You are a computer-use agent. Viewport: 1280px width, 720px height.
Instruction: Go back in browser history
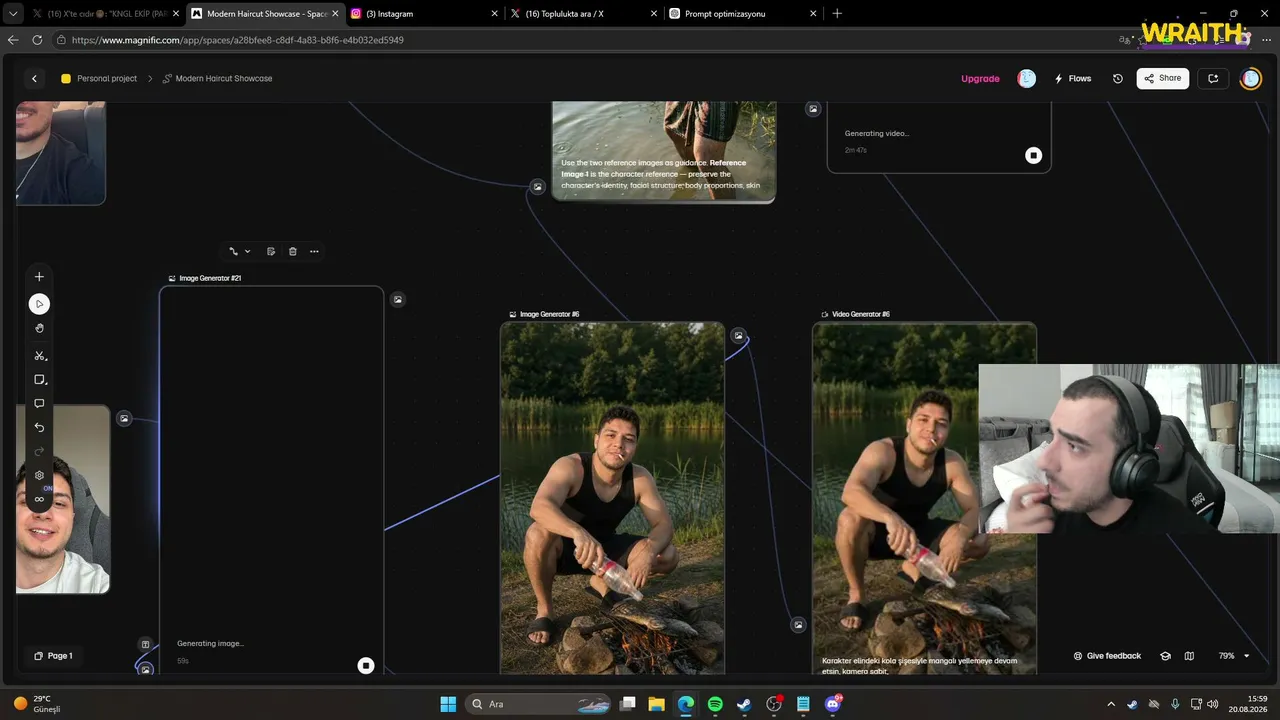pyautogui.click(x=13, y=40)
